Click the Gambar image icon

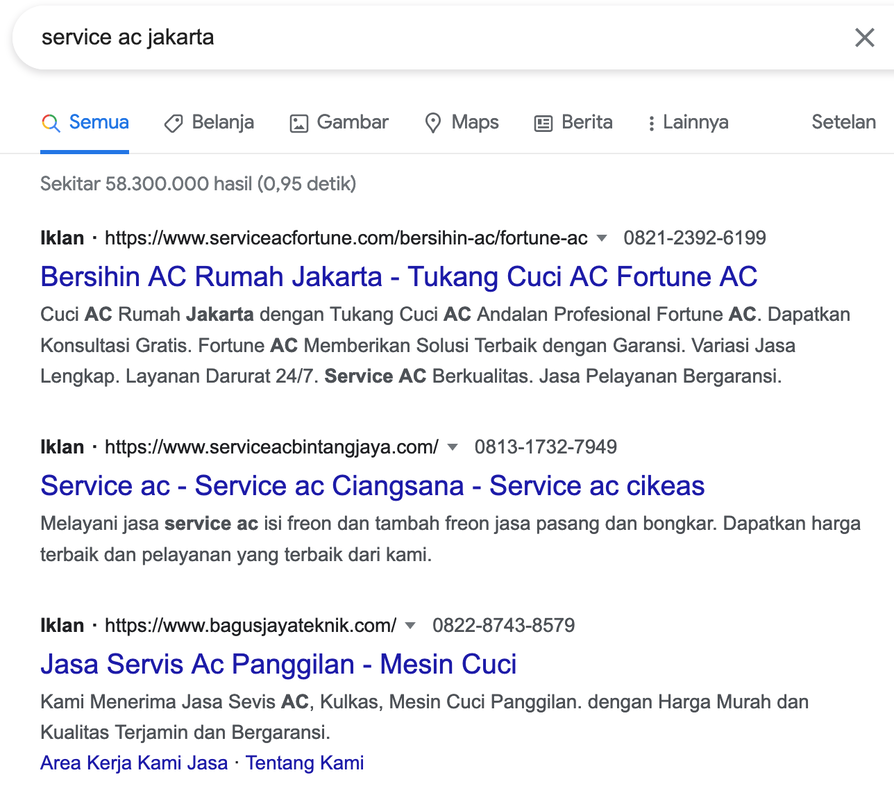[299, 123]
